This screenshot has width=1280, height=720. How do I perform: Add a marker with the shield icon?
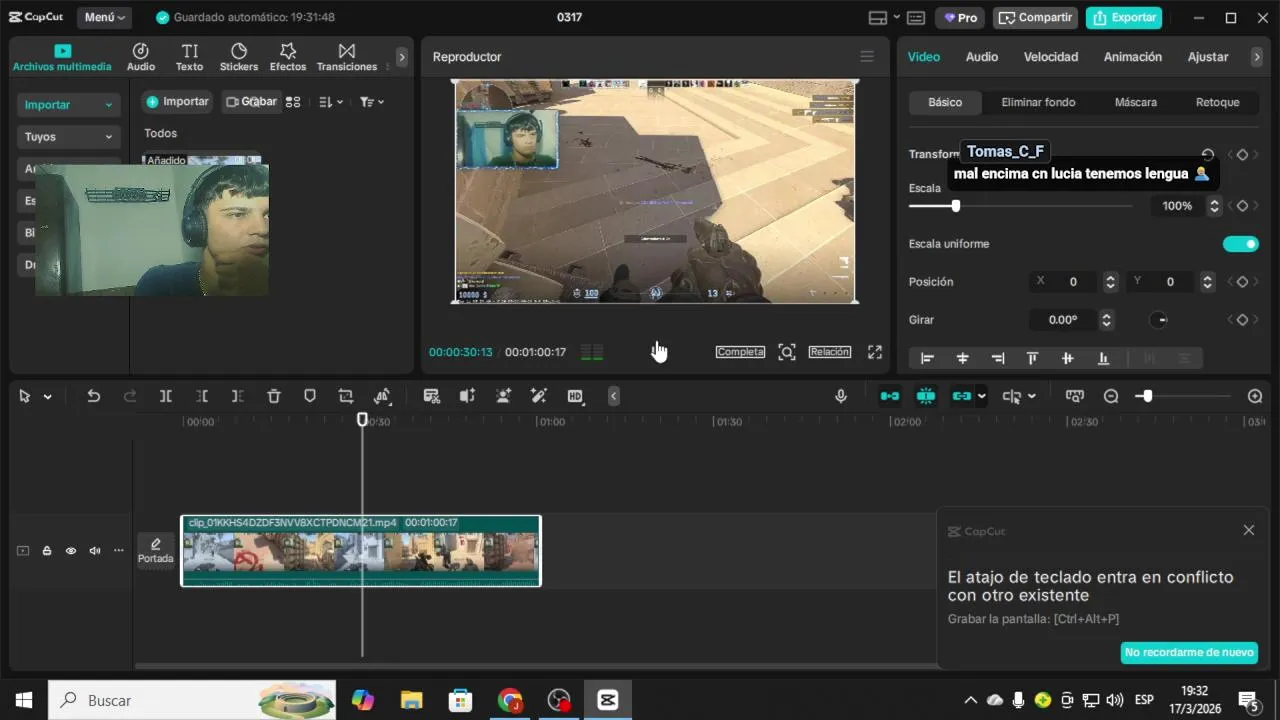310,396
